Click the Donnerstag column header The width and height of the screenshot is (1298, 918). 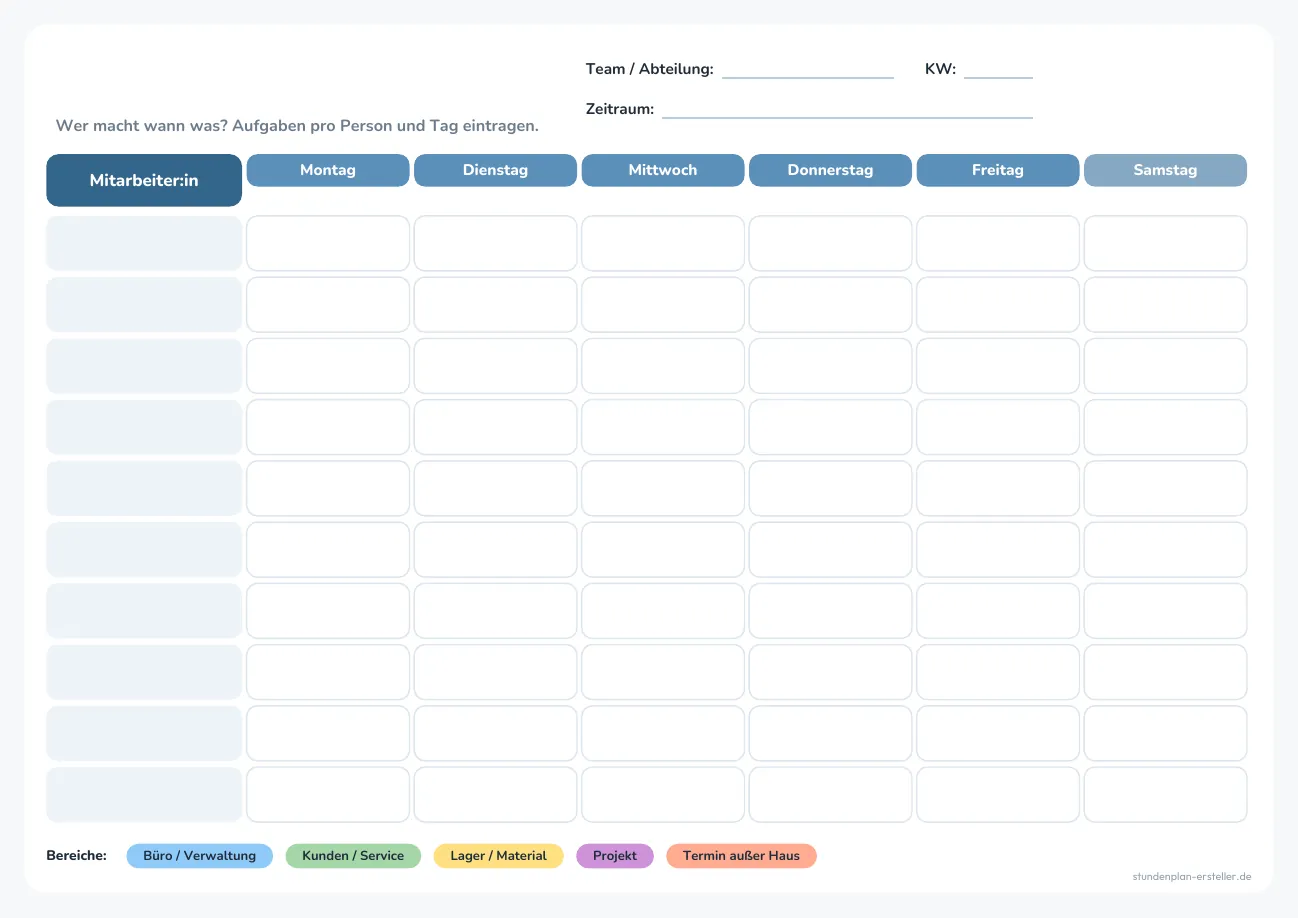click(830, 170)
